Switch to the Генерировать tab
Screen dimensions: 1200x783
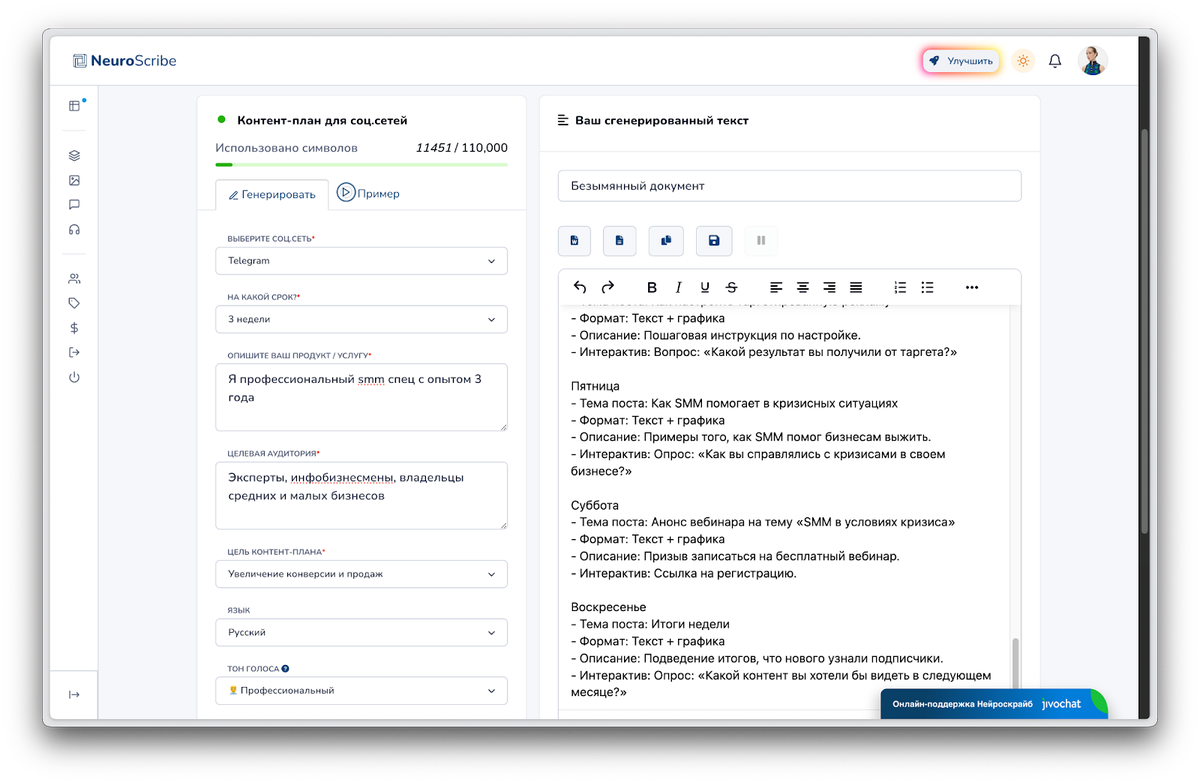tap(272, 195)
